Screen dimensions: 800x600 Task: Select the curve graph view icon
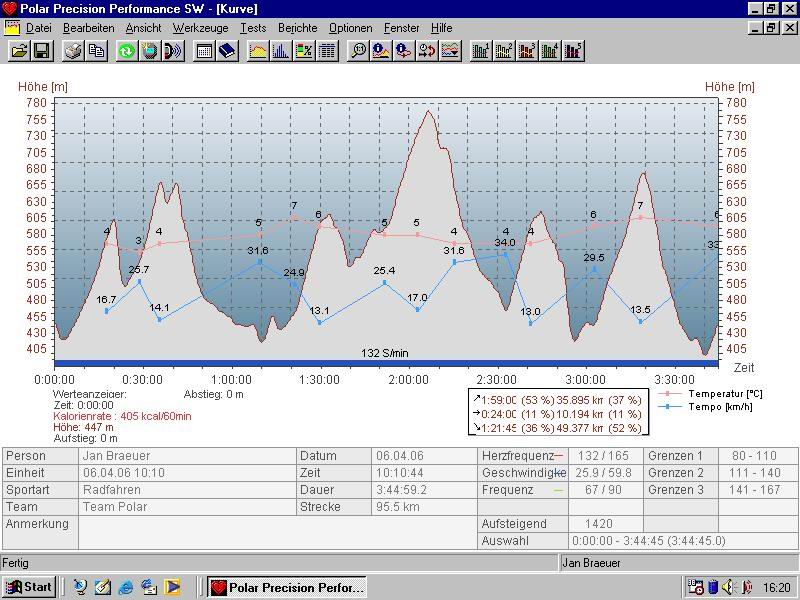pyautogui.click(x=258, y=51)
